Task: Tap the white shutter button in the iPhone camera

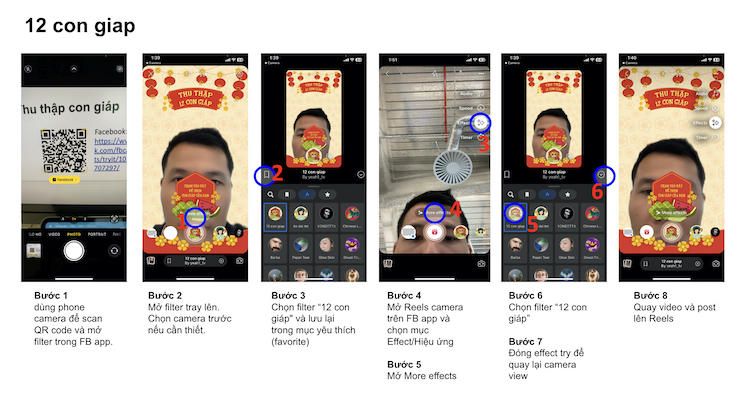Action: [74, 251]
